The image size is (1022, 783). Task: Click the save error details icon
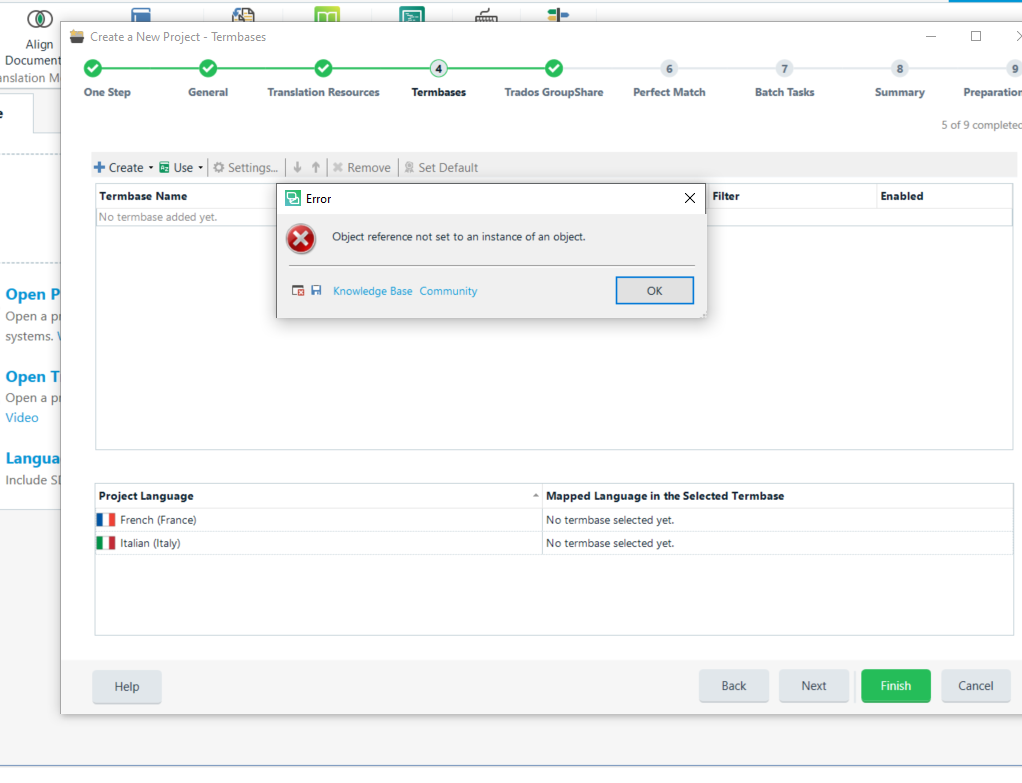click(x=316, y=291)
